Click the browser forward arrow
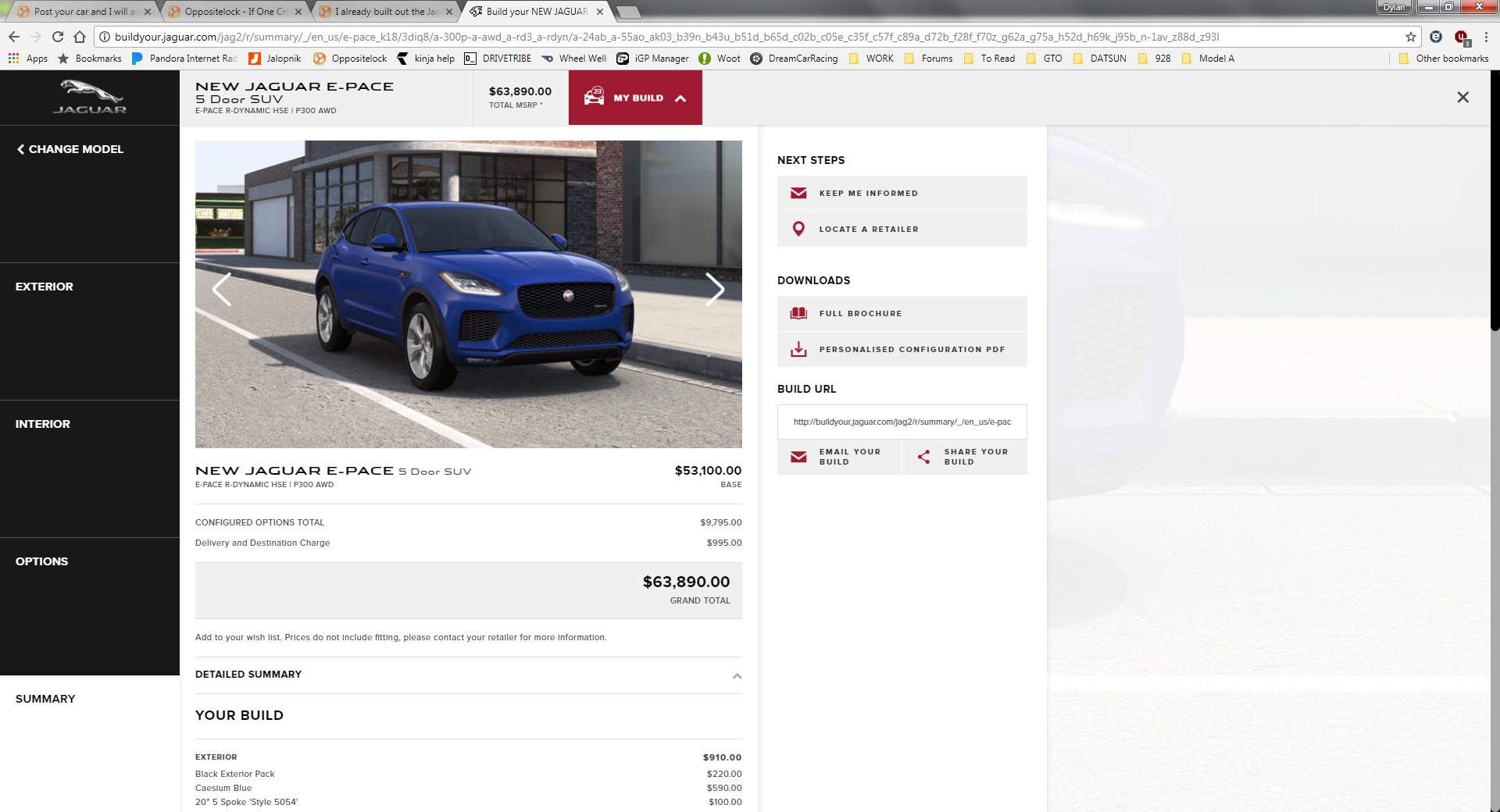 click(36, 37)
